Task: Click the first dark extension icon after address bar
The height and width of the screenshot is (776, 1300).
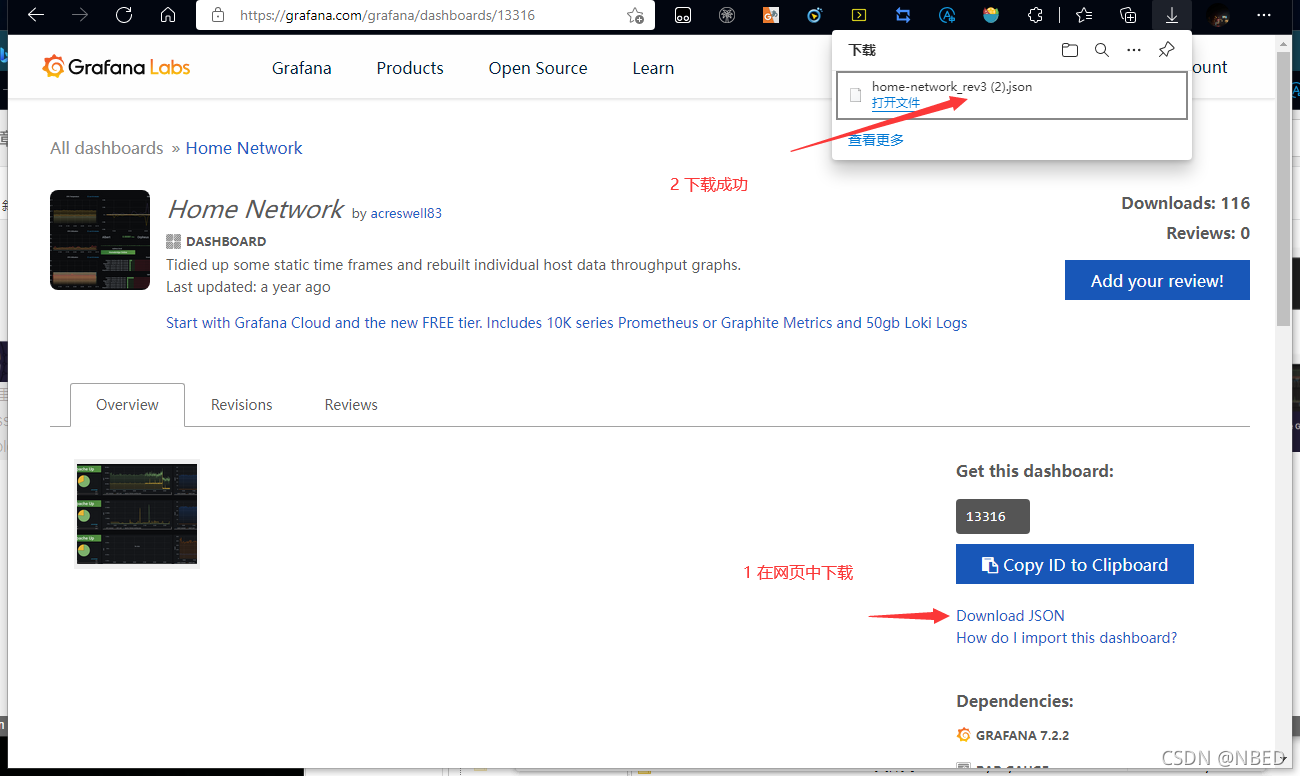Action: 683,15
